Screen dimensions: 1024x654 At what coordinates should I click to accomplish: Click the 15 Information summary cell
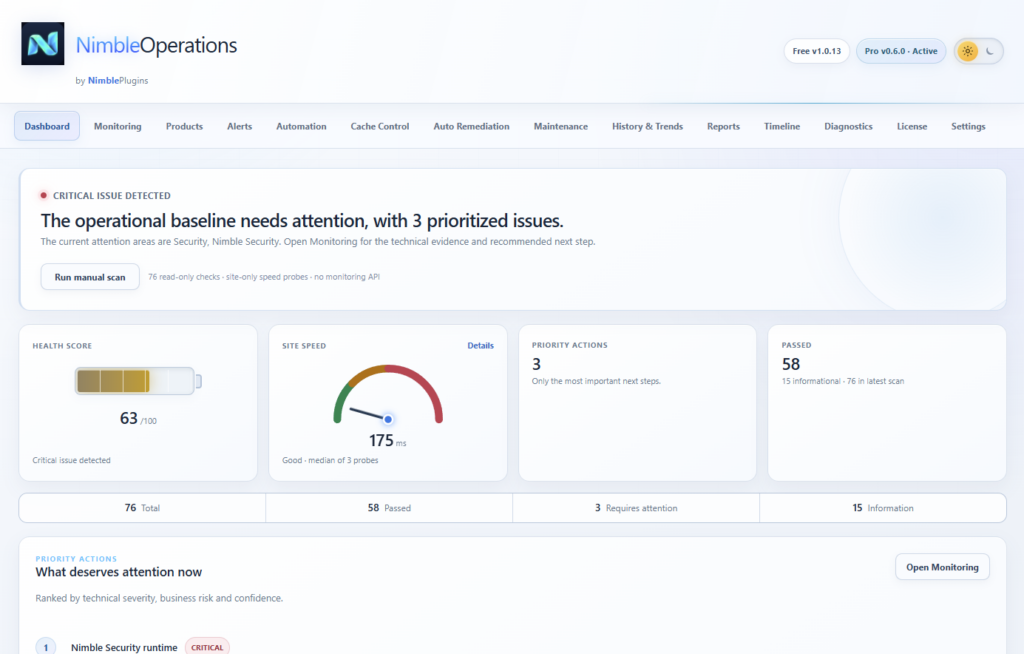click(x=883, y=508)
